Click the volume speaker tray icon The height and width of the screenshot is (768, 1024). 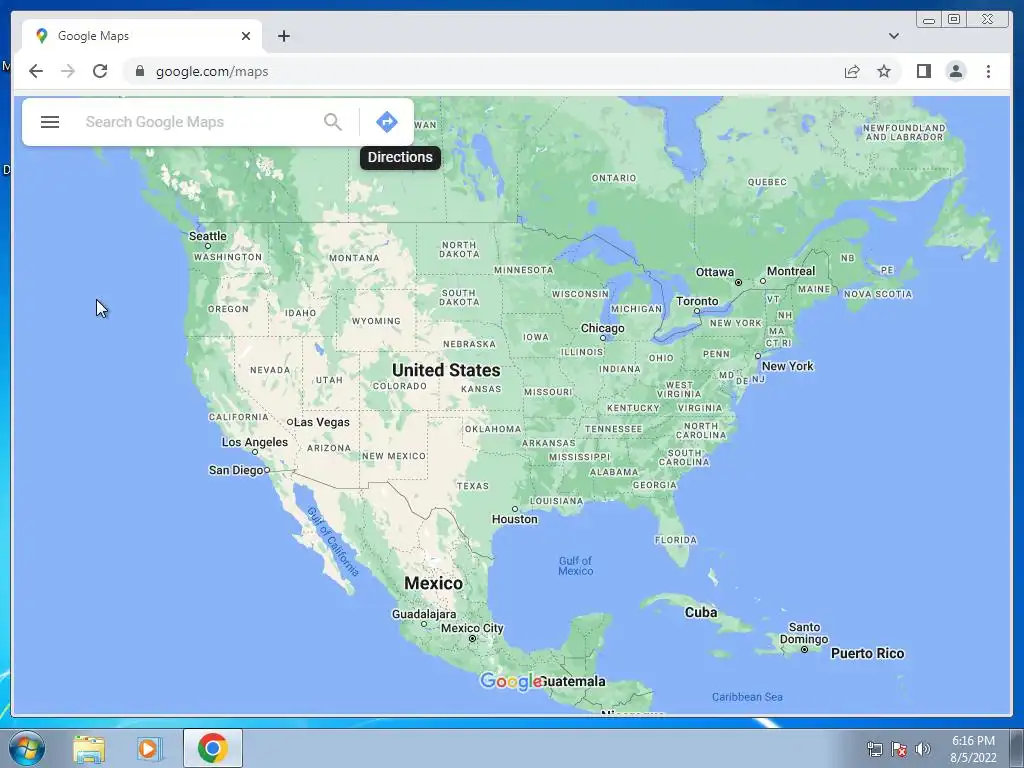click(x=922, y=749)
